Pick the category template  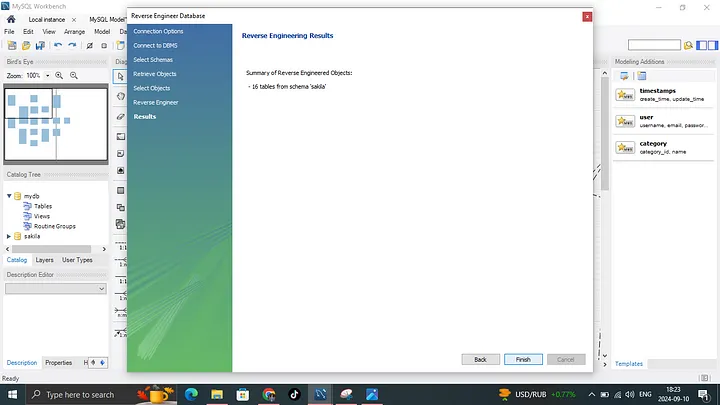[664, 147]
